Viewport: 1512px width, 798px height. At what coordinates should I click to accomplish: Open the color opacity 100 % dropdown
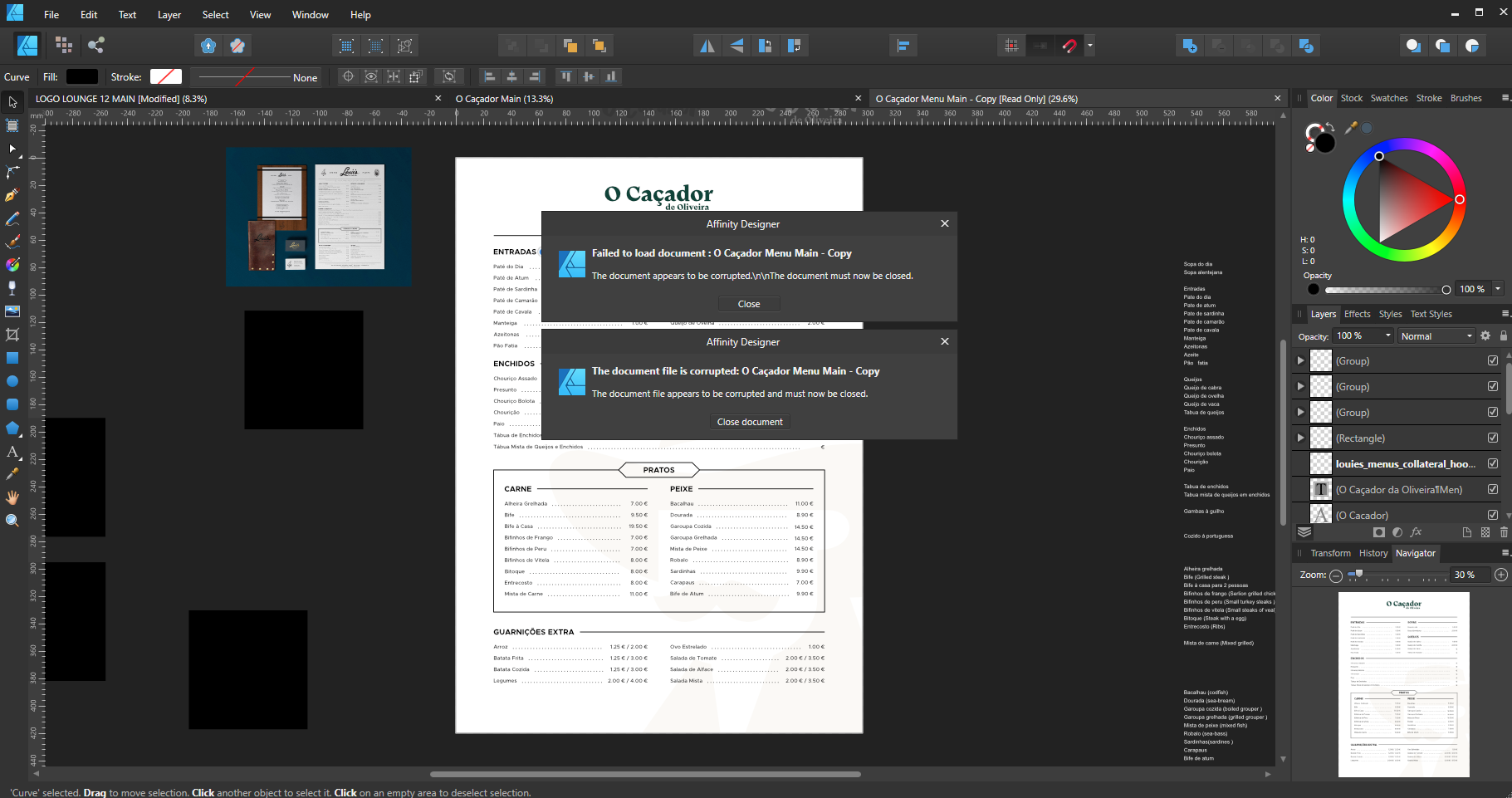pos(1498,289)
